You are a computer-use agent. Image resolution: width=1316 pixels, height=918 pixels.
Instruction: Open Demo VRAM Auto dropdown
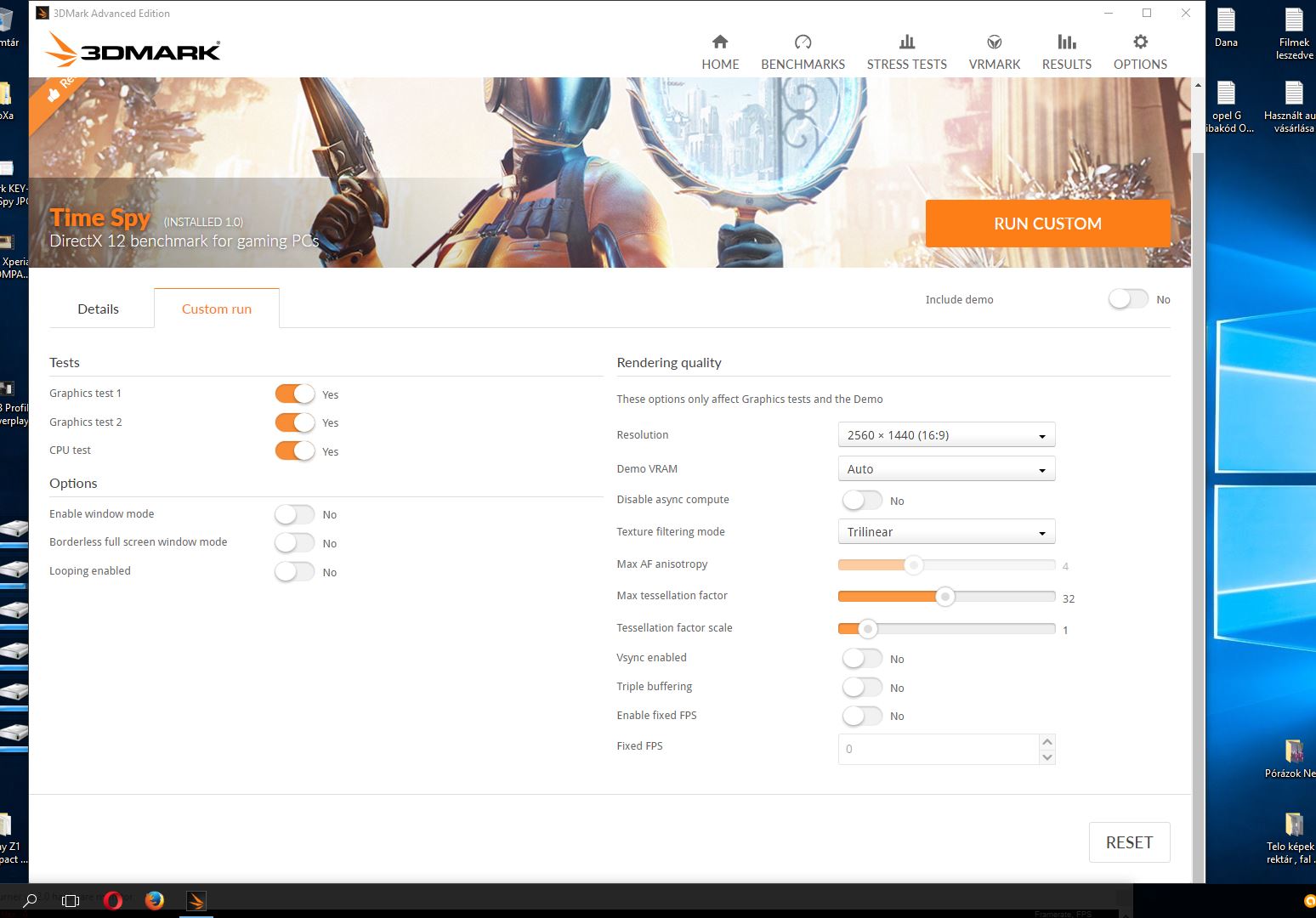coord(946,468)
